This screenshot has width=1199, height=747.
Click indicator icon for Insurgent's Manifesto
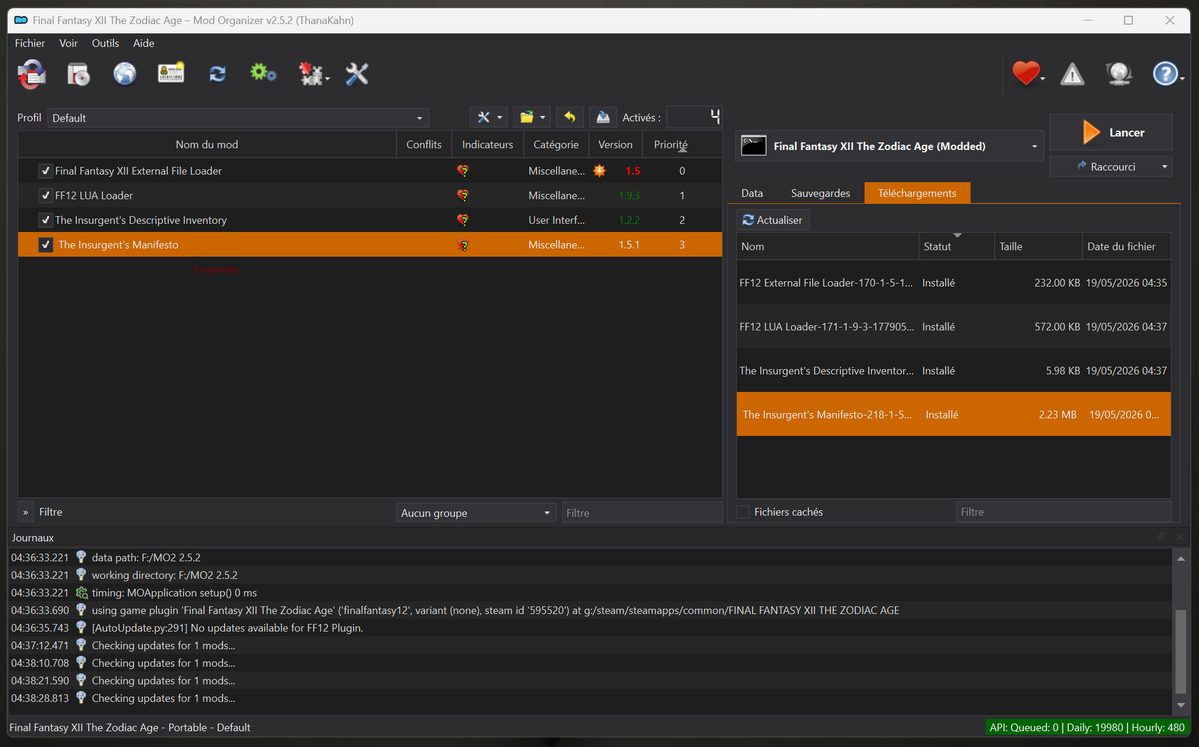point(463,245)
